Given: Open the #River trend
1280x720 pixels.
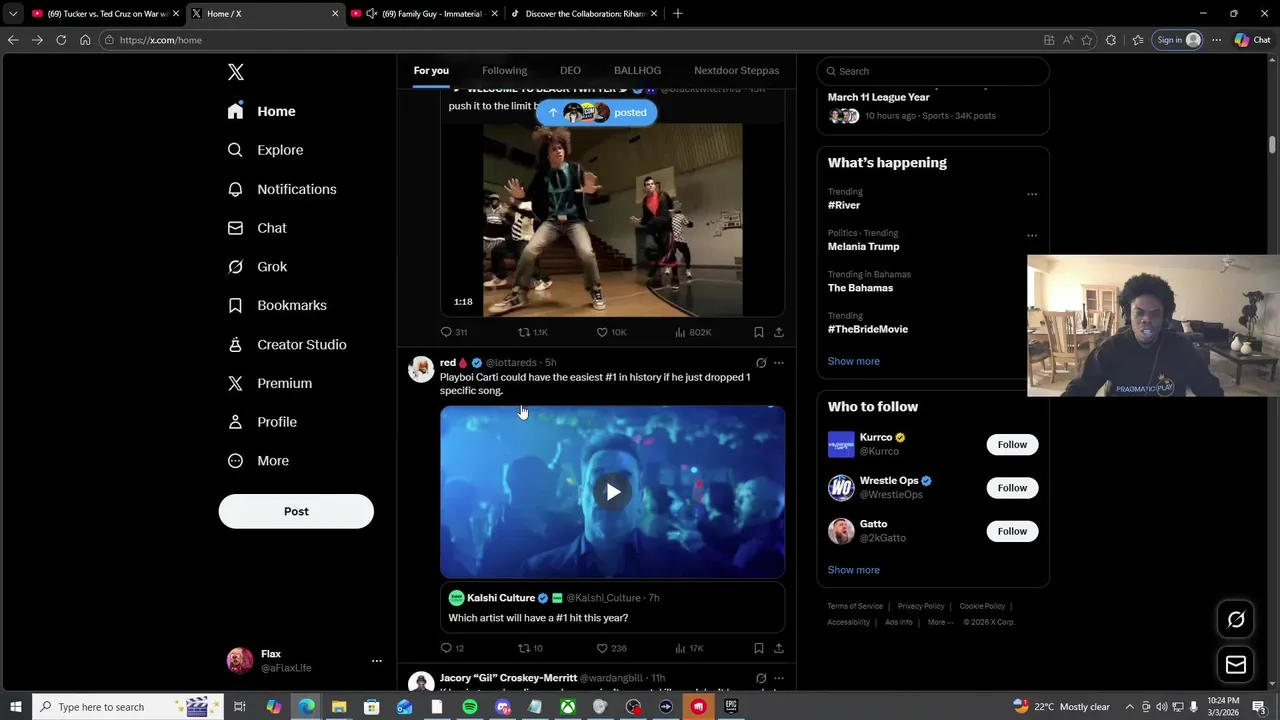Looking at the screenshot, I should (844, 205).
